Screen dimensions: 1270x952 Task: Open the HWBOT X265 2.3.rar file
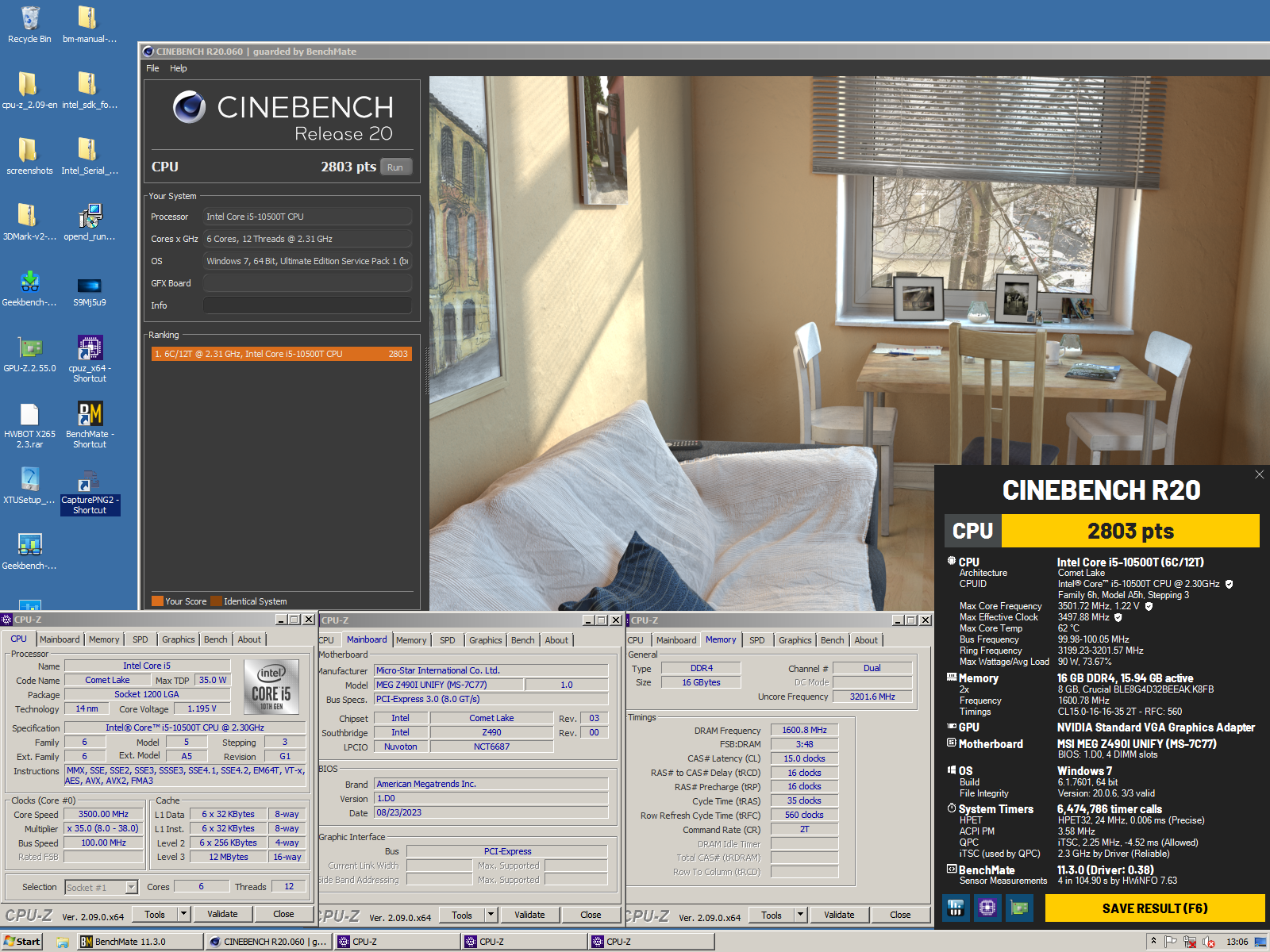coord(29,424)
